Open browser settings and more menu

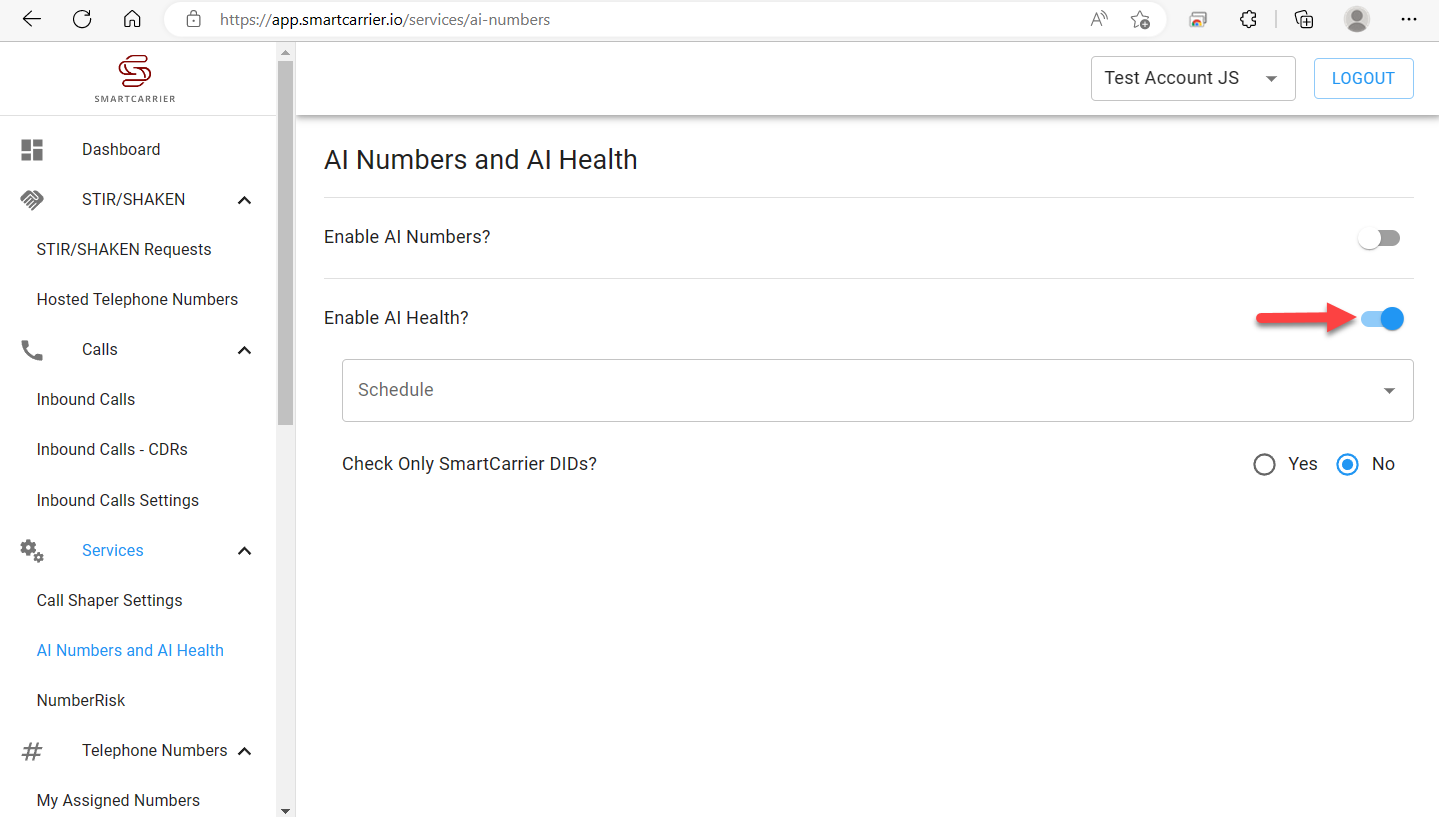[x=1409, y=19]
